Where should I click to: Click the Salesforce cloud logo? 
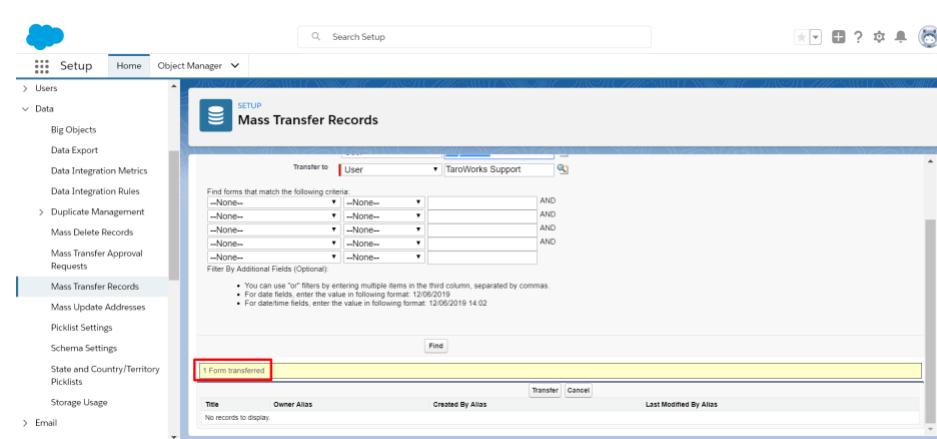click(45, 36)
